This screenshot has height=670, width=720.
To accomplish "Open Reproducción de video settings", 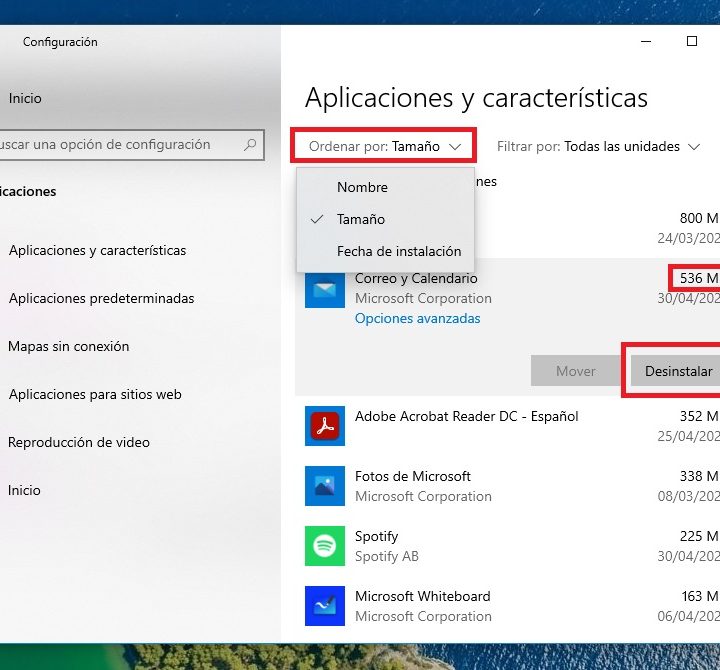I will coord(79,442).
